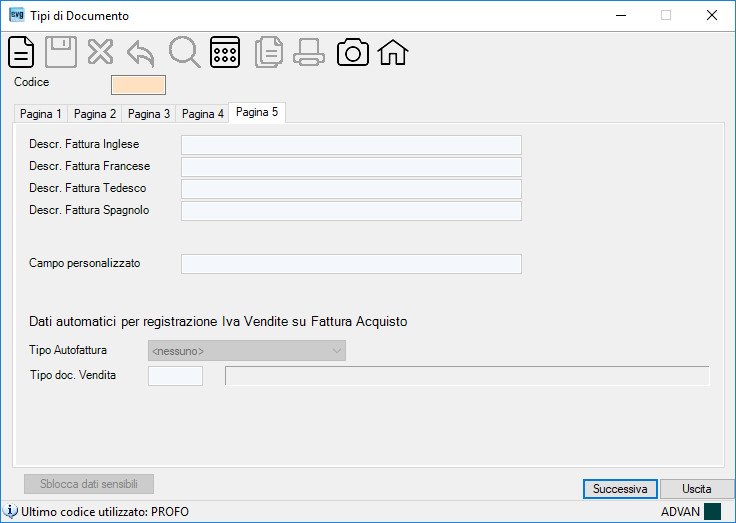The image size is (736, 523).
Task: Click the dark green status square
Action: [x=713, y=512]
